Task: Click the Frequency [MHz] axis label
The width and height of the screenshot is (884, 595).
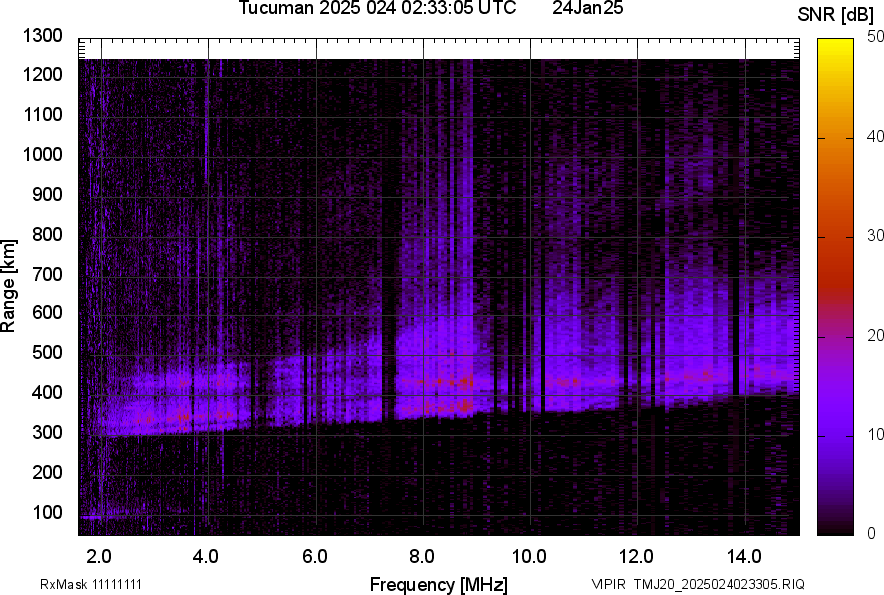Action: [438, 584]
